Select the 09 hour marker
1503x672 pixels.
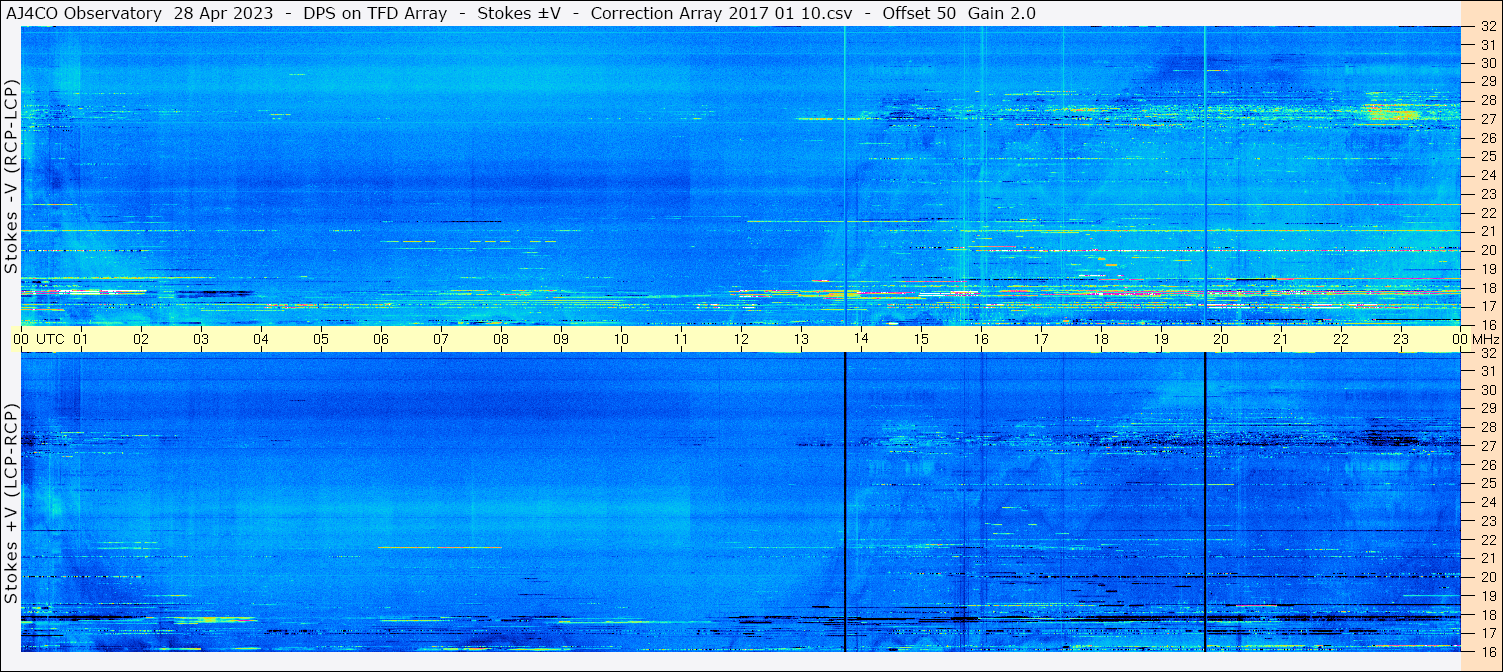pyautogui.click(x=561, y=339)
